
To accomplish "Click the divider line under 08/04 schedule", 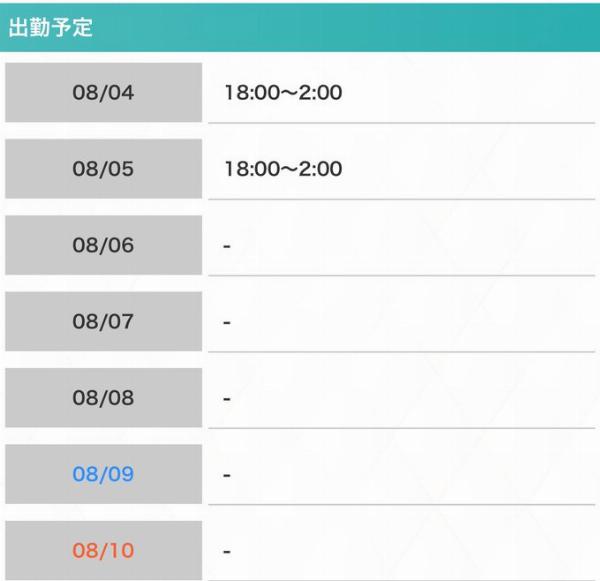I will coord(400,123).
